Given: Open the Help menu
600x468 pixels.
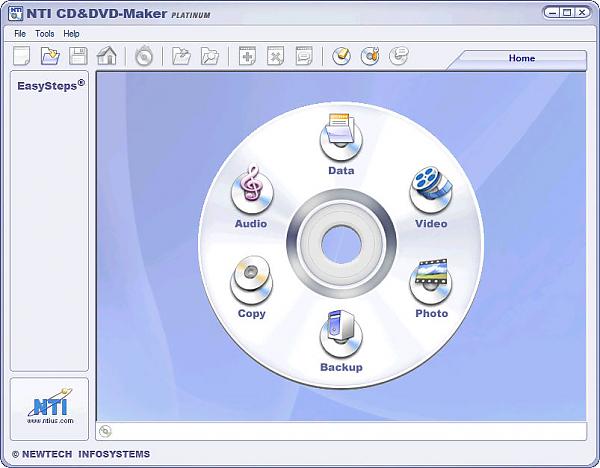Looking at the screenshot, I should coord(71,34).
